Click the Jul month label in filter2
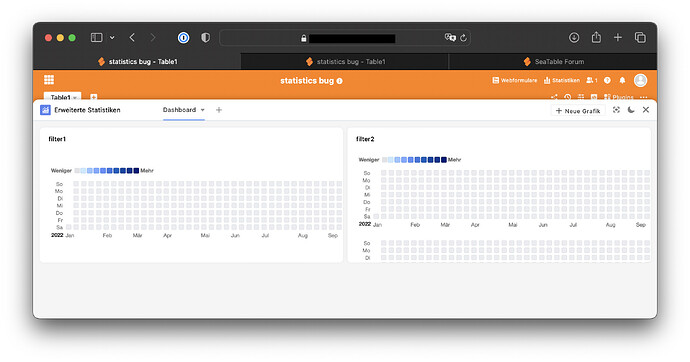The height and width of the screenshot is (362, 690). point(573,225)
